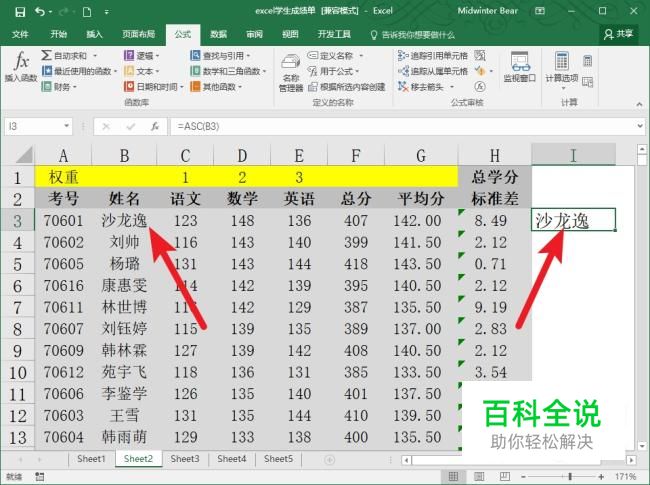Click Remove Arrows (移去箭头)
Screen dimensions: 650x485
point(421,87)
